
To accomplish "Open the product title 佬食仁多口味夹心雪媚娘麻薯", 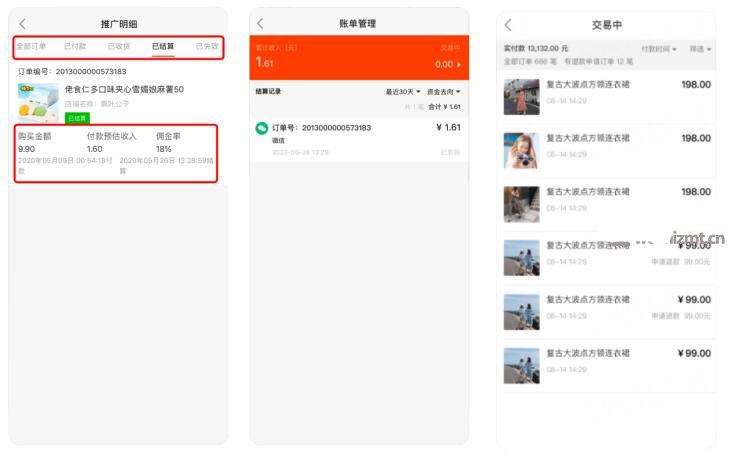I will coord(124,89).
